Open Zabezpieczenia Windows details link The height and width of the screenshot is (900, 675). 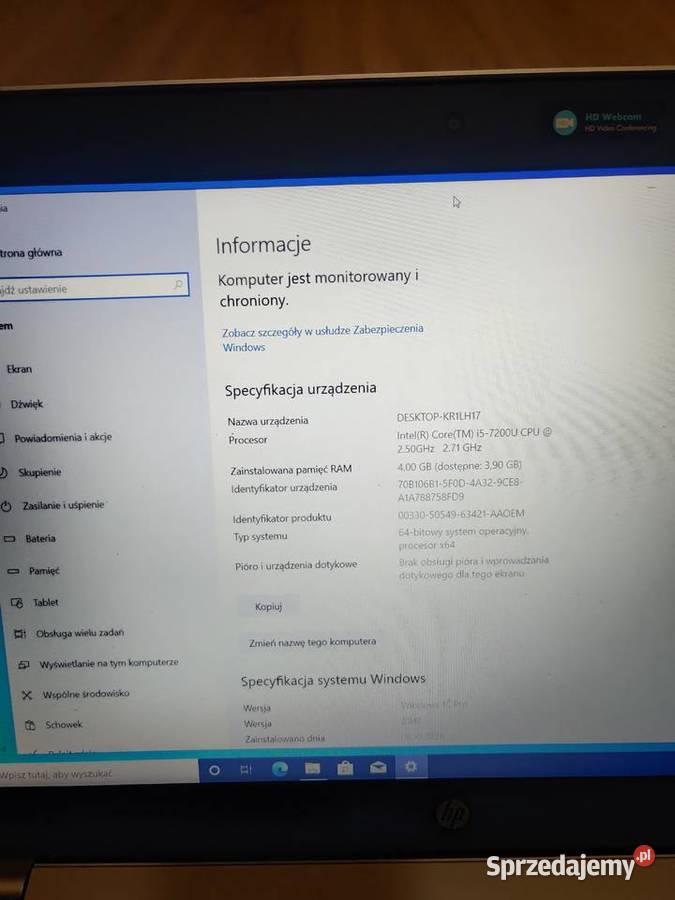(x=322, y=338)
